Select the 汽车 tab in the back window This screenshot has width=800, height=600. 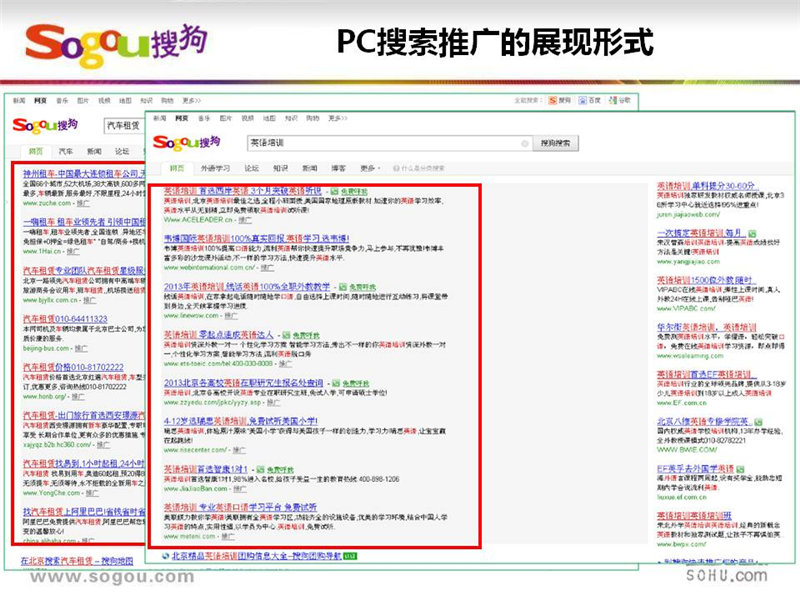[65, 151]
